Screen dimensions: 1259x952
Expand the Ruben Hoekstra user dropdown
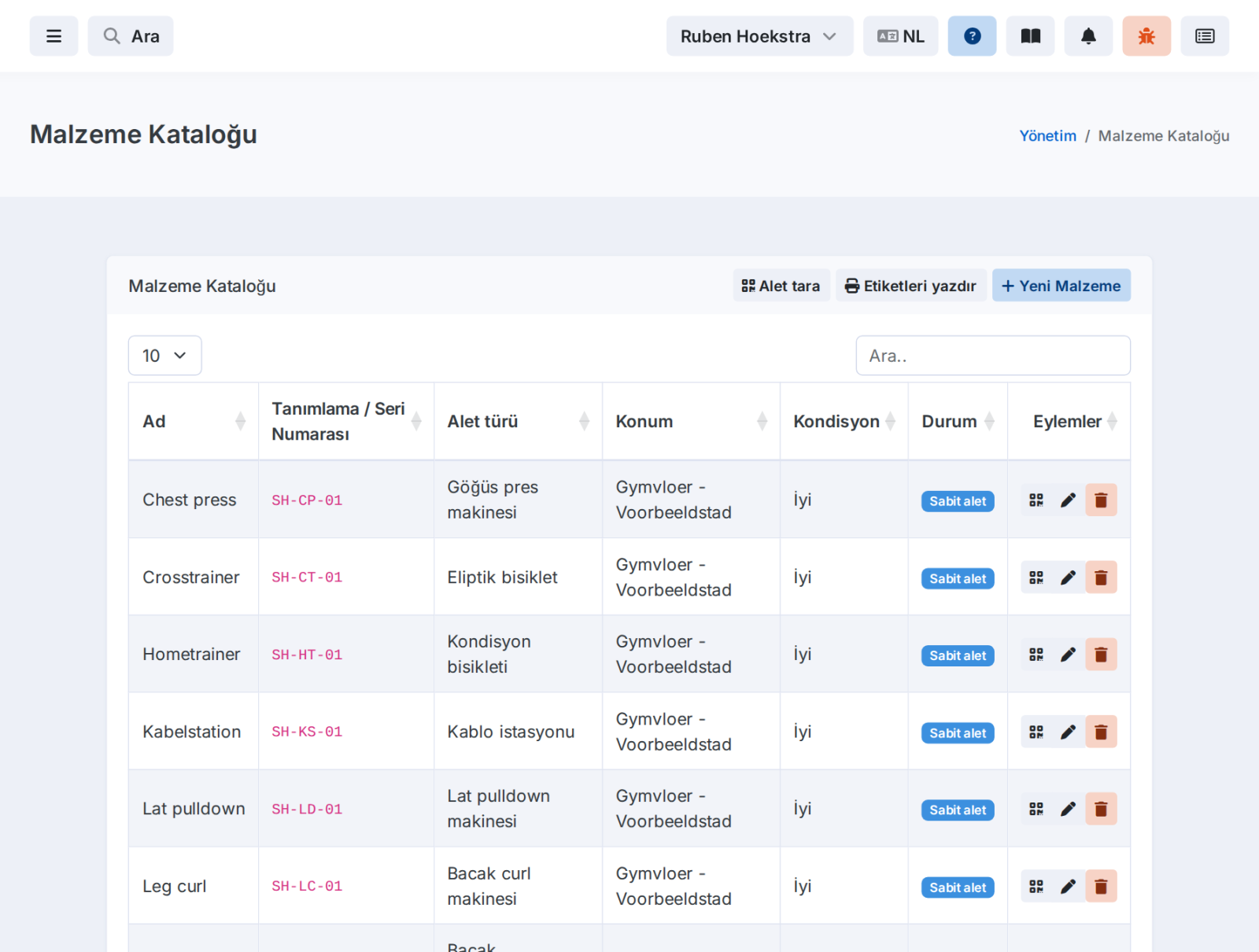[x=759, y=36]
